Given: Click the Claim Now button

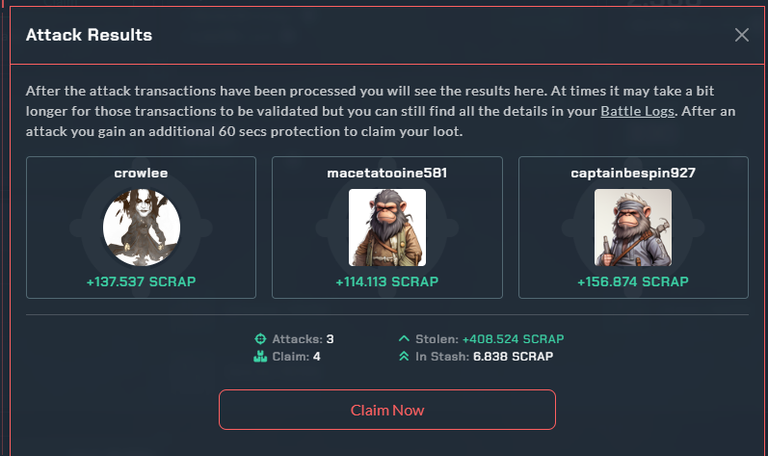Looking at the screenshot, I should [387, 409].
